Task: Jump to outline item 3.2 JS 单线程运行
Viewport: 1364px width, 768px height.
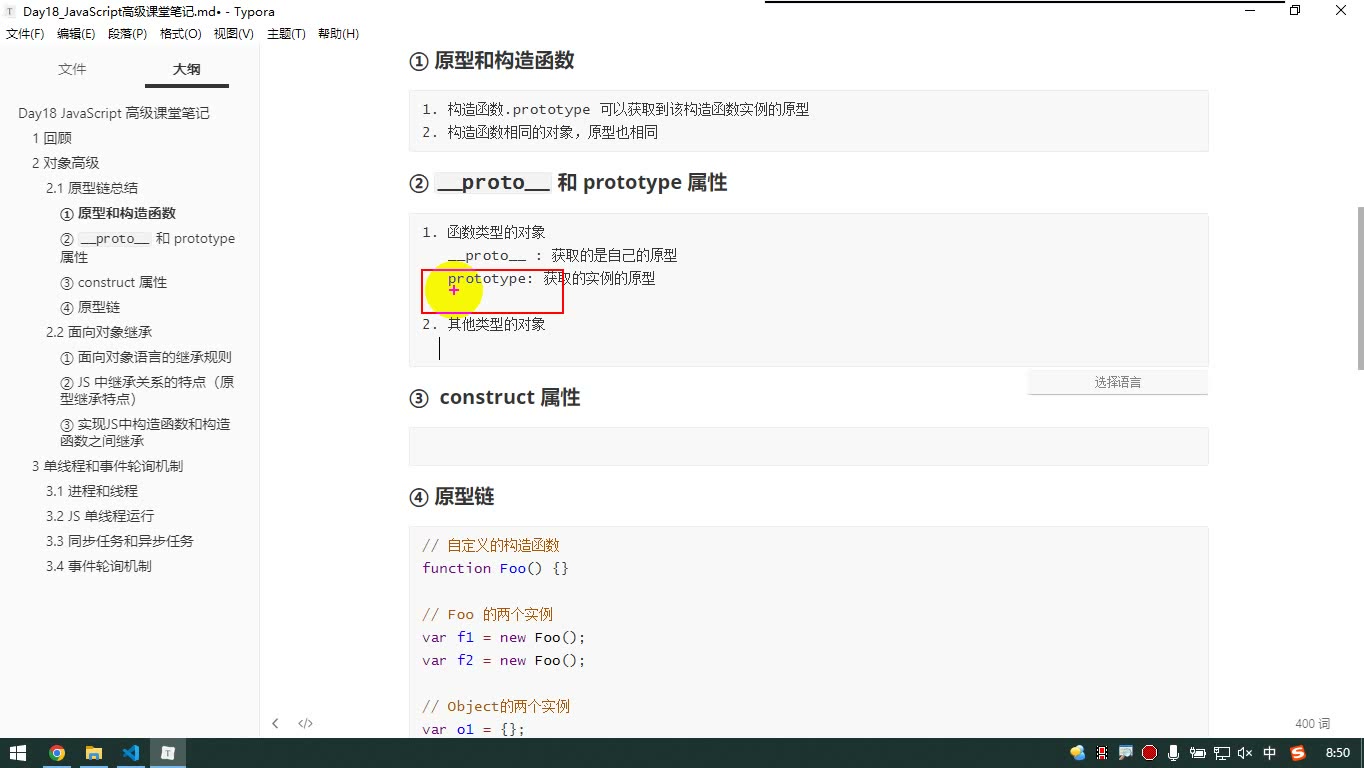Action: (100, 516)
